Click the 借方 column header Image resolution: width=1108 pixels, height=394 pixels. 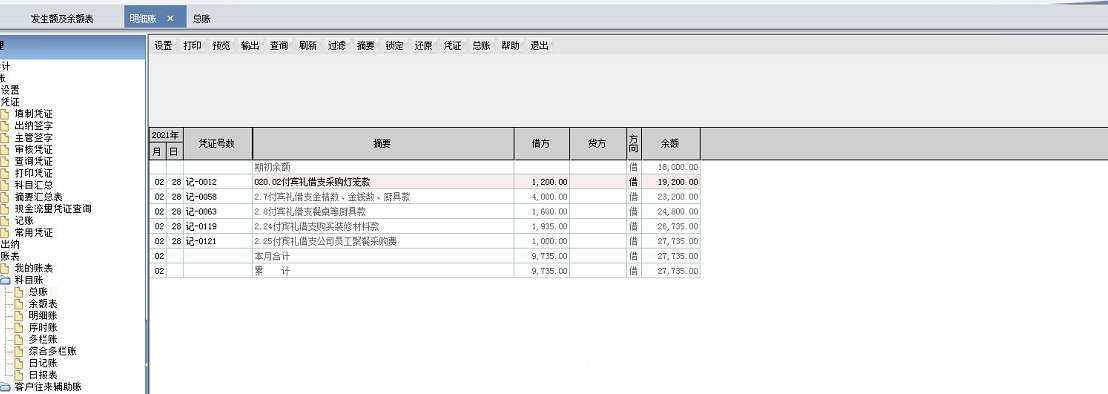pos(541,143)
